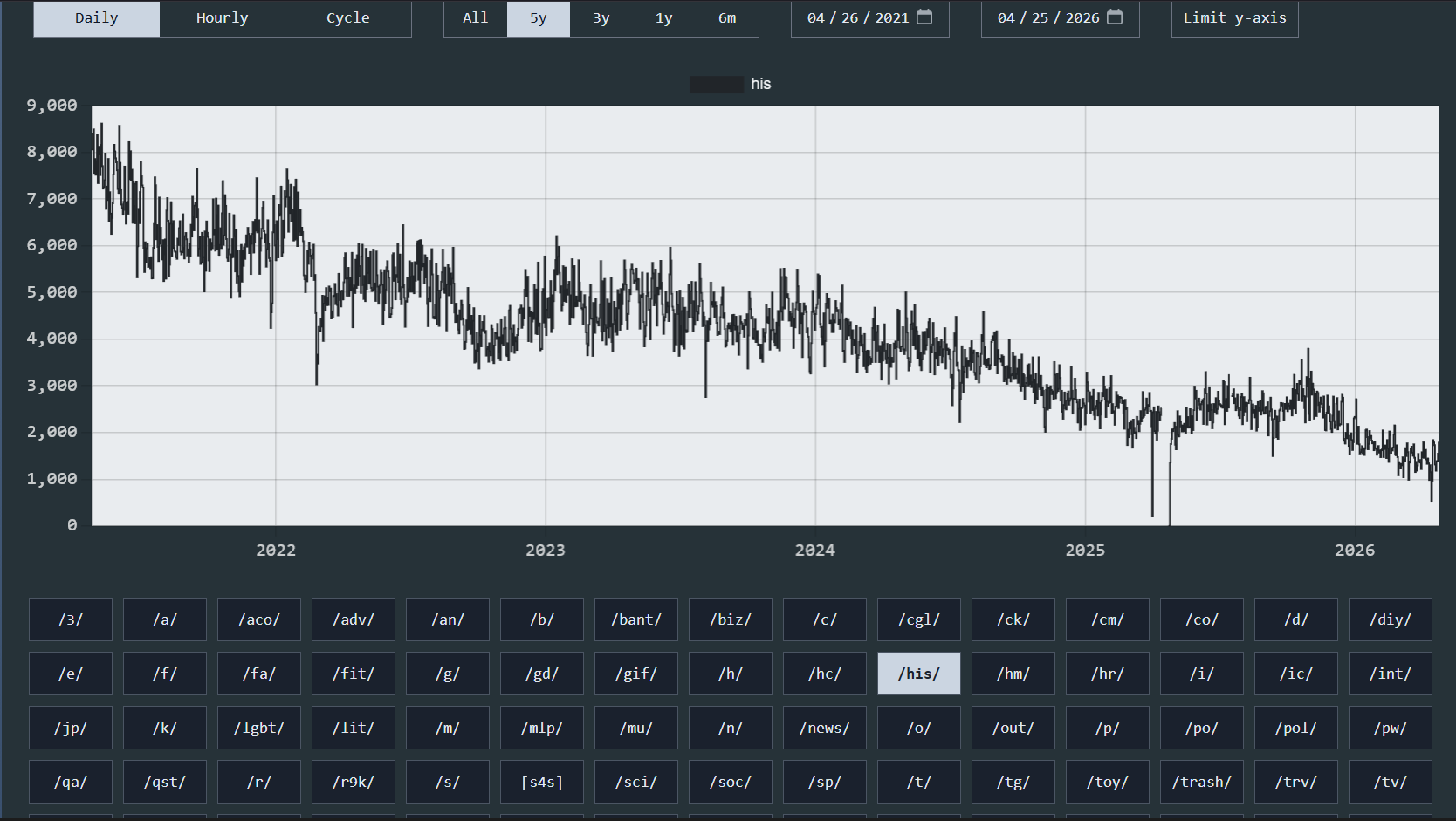This screenshot has height=821, width=1456.
Task: Pick the /cm/ board
Action: [1108, 619]
